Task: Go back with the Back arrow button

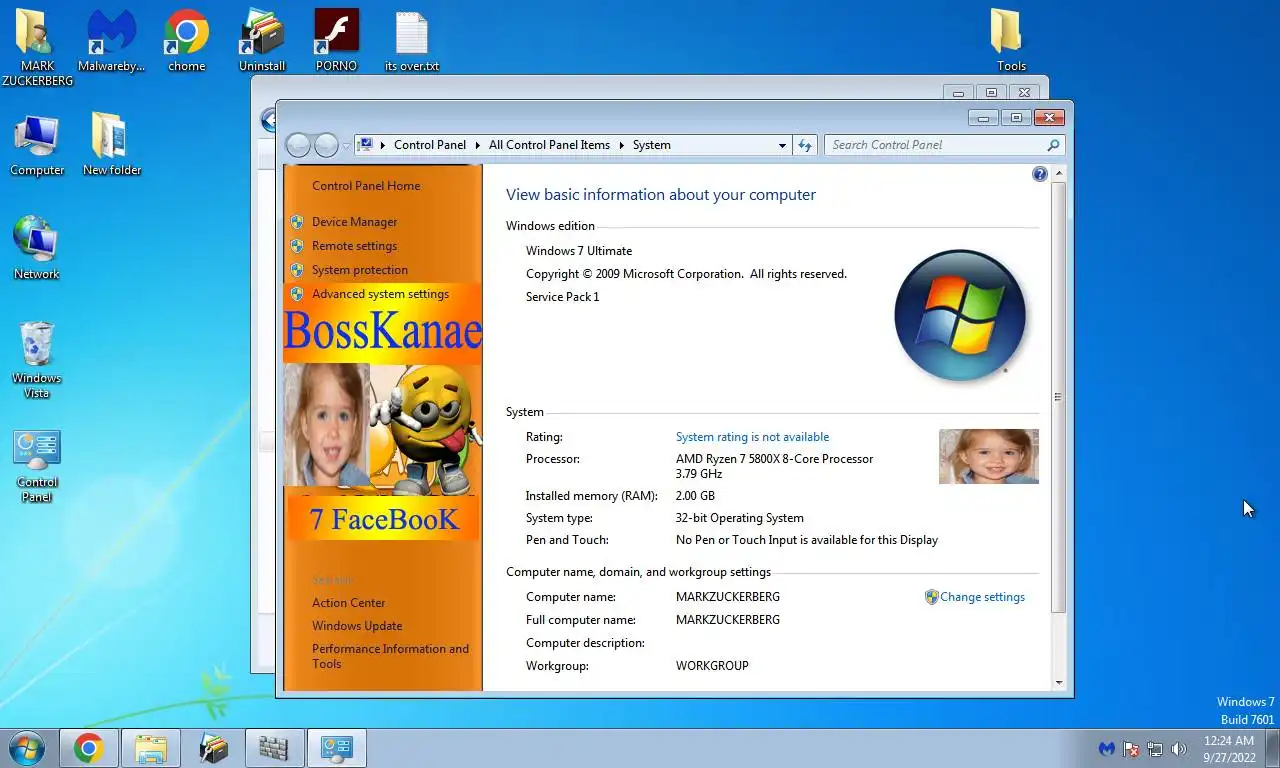Action: (x=298, y=145)
